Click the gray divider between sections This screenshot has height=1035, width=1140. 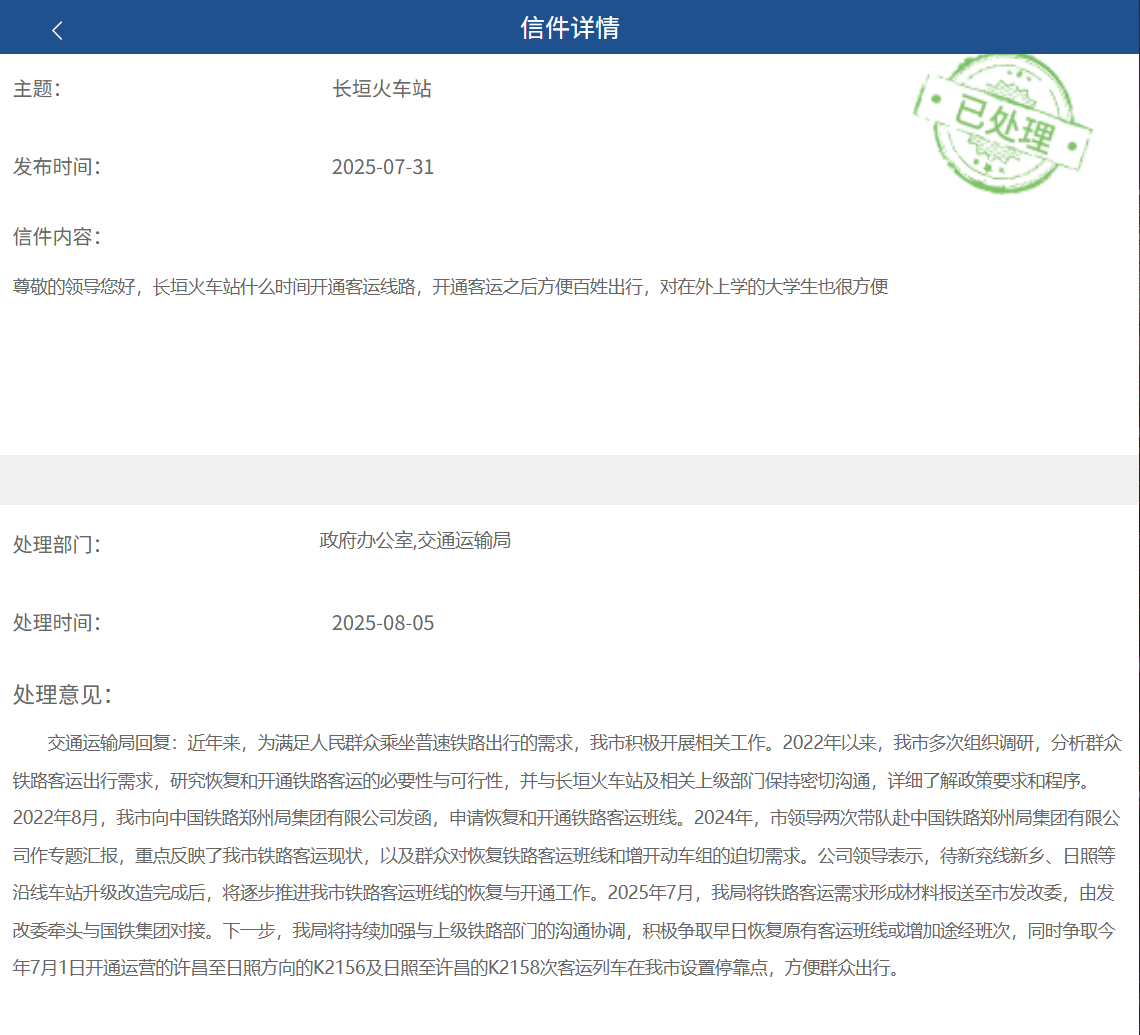570,480
